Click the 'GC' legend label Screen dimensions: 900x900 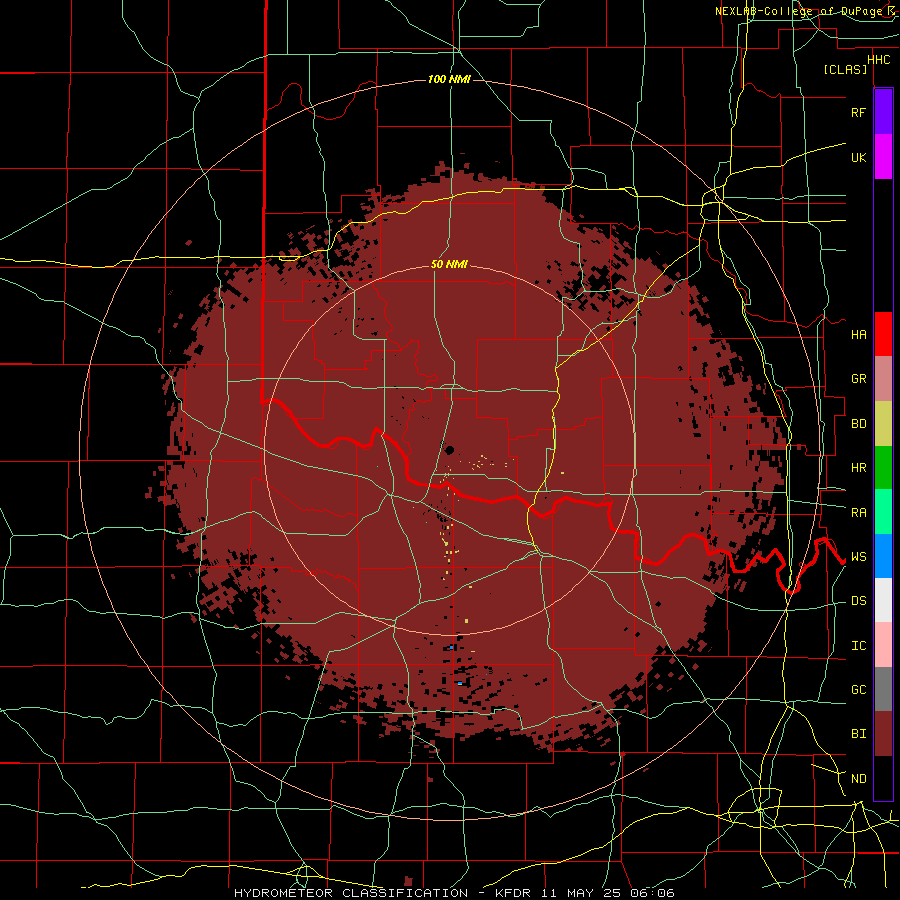pos(858,690)
